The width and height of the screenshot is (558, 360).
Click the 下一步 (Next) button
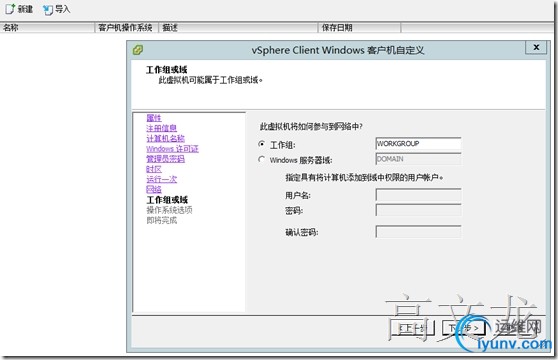coord(463,328)
